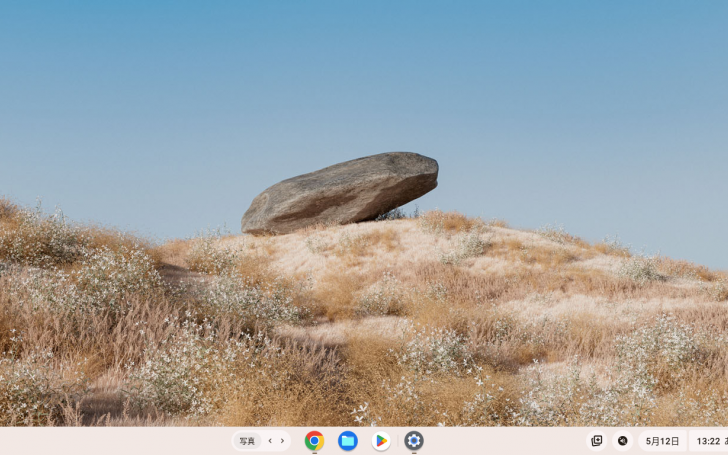Open the calendar via 5月12日

pyautogui.click(x=662, y=441)
